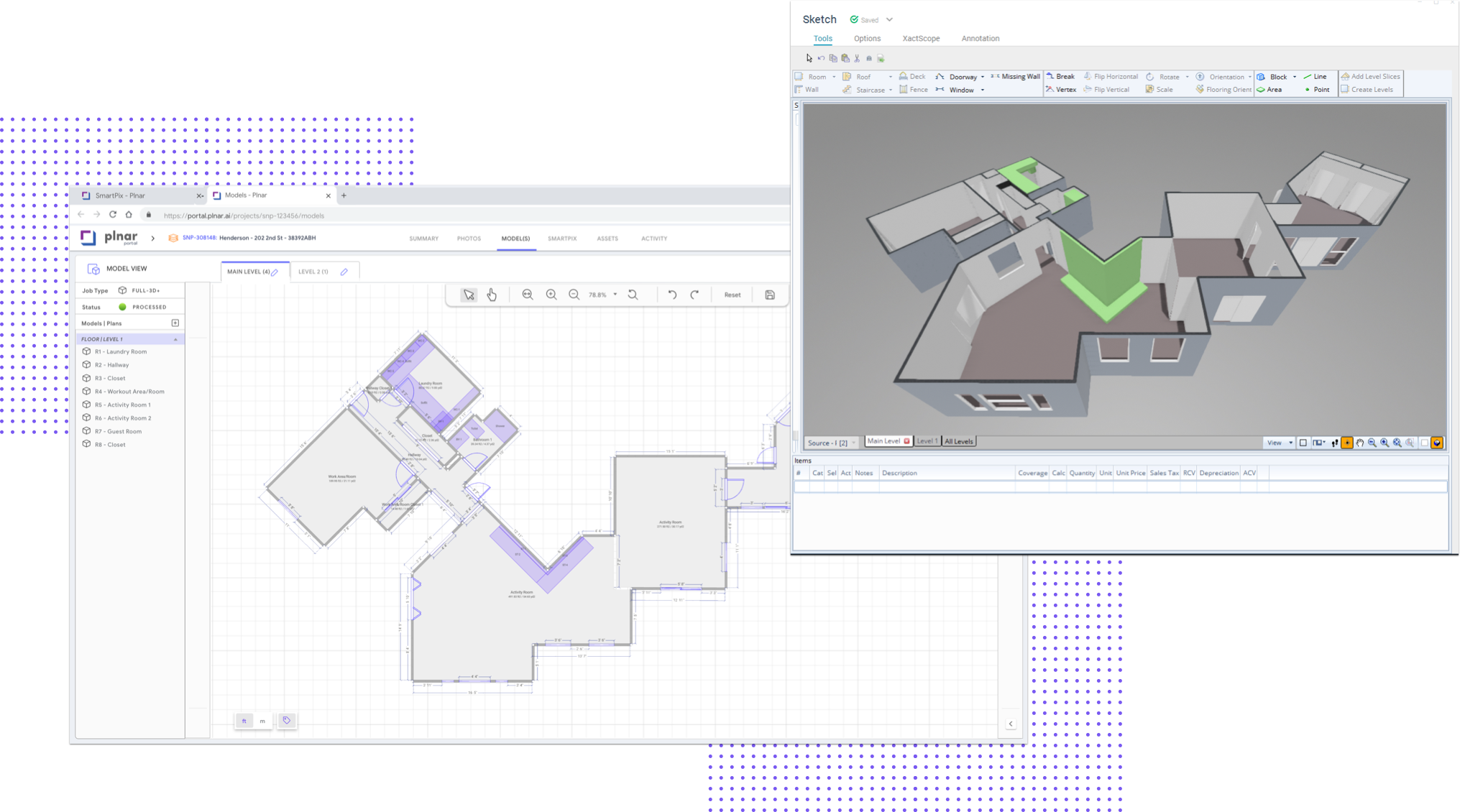Click the Paste clipboard icon in Sketch
The height and width of the screenshot is (812, 1460).
click(845, 58)
